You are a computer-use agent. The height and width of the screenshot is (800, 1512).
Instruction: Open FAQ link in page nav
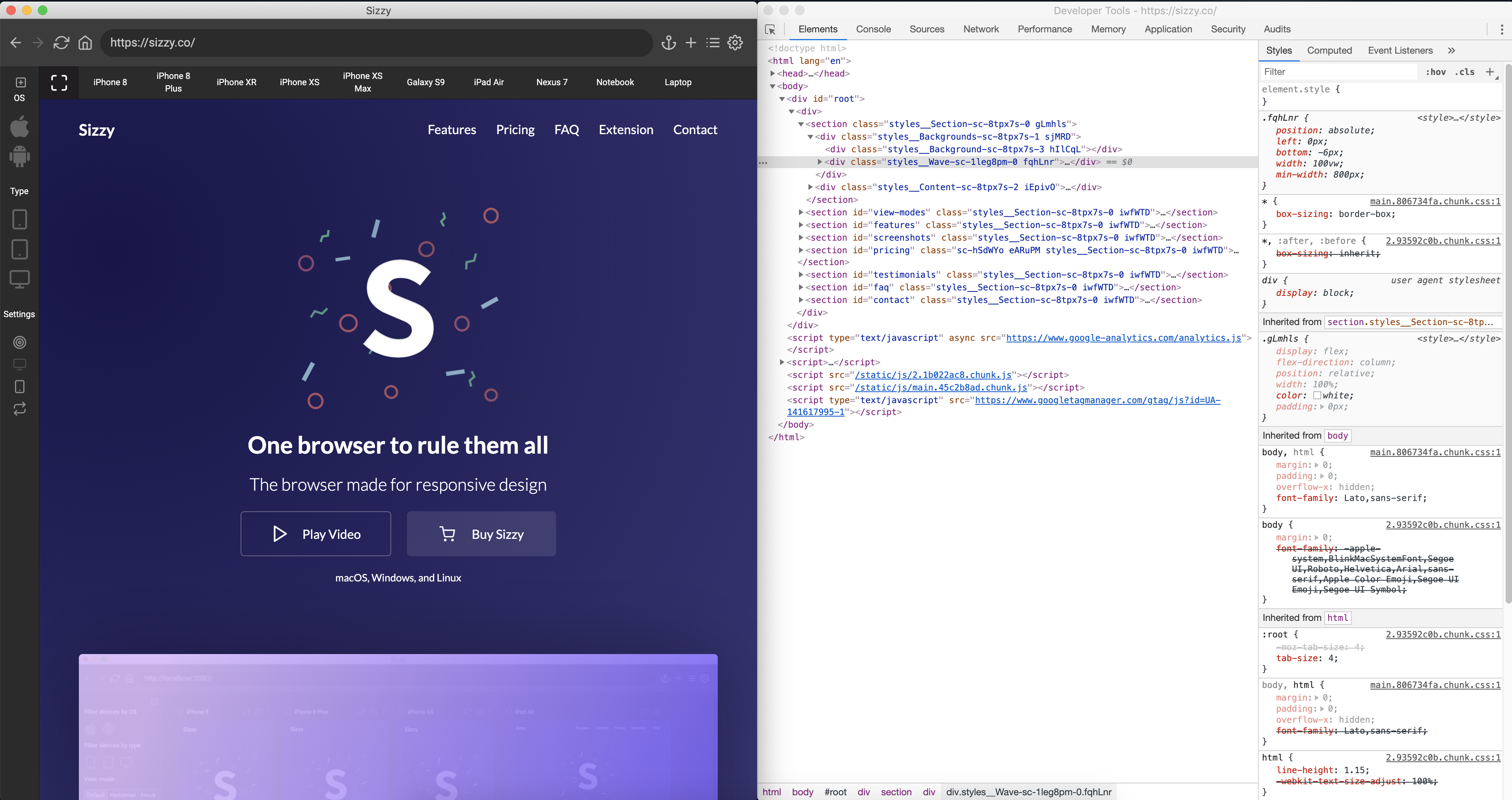566,130
